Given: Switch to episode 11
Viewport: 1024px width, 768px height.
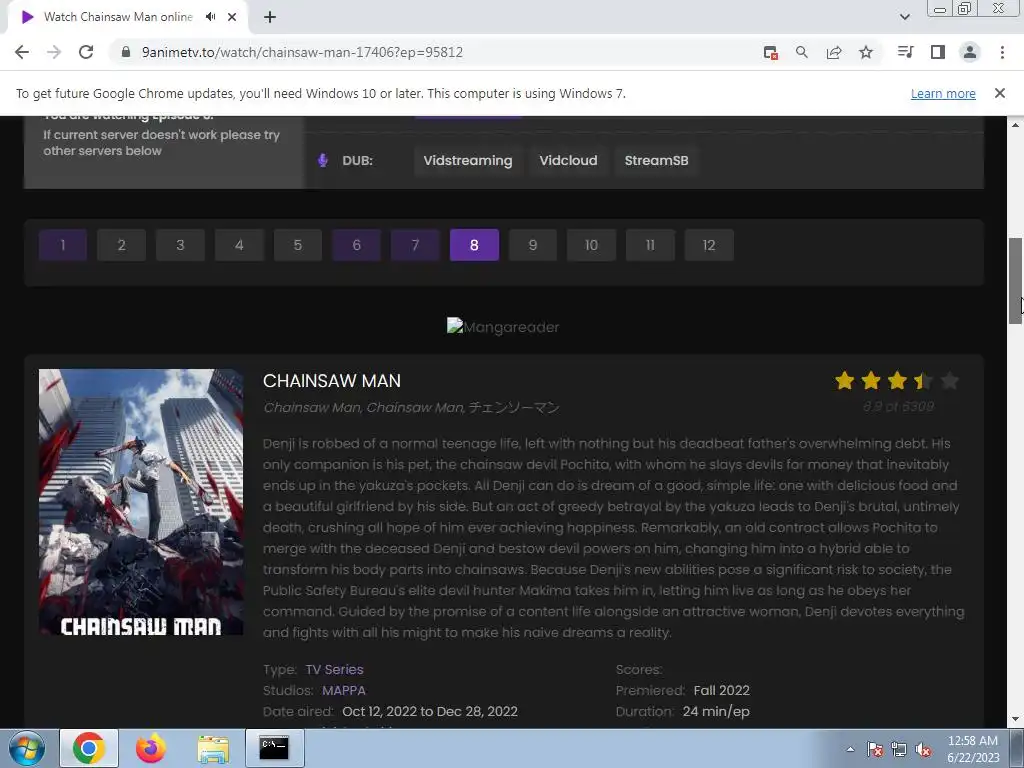Looking at the screenshot, I should click(x=650, y=245).
